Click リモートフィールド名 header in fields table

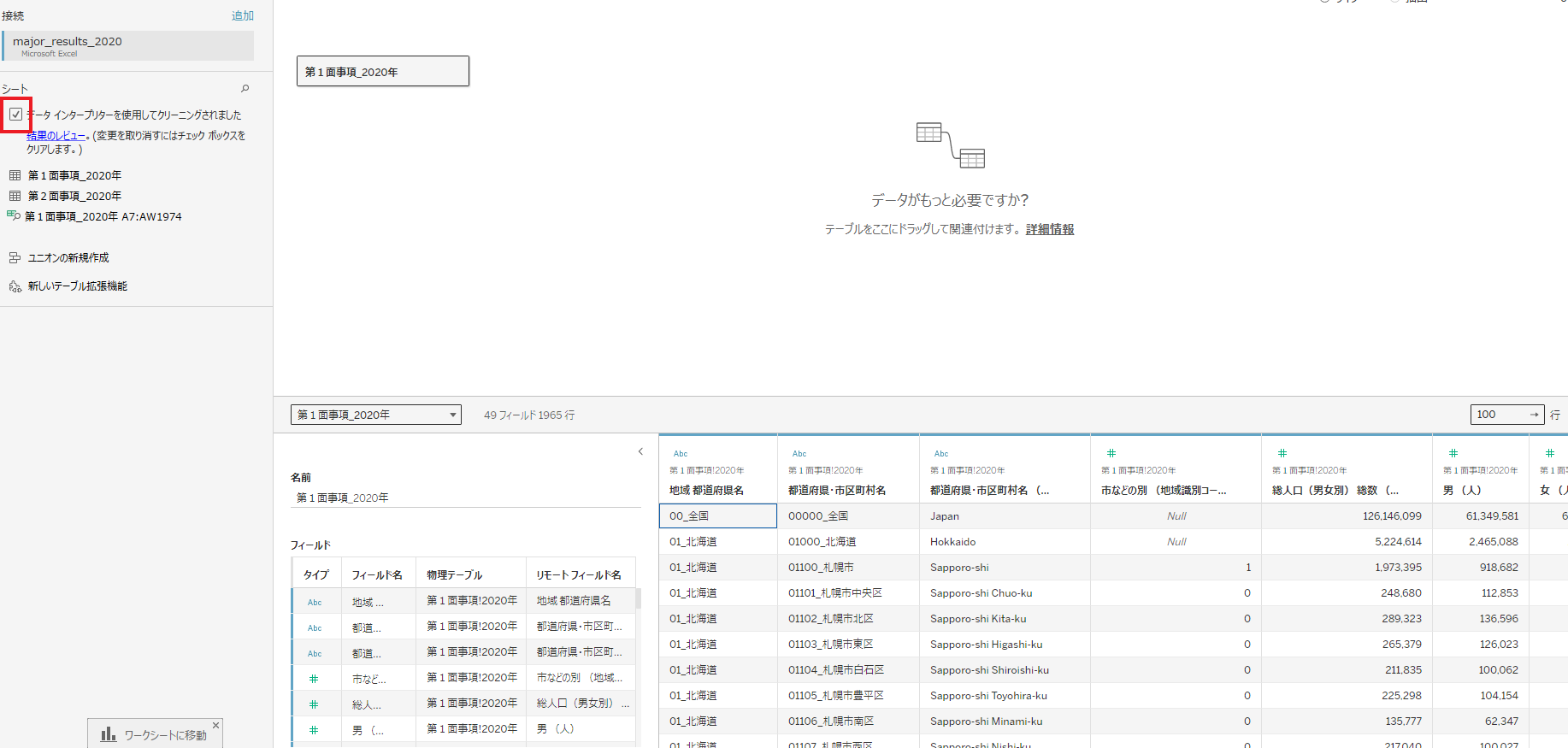[579, 574]
